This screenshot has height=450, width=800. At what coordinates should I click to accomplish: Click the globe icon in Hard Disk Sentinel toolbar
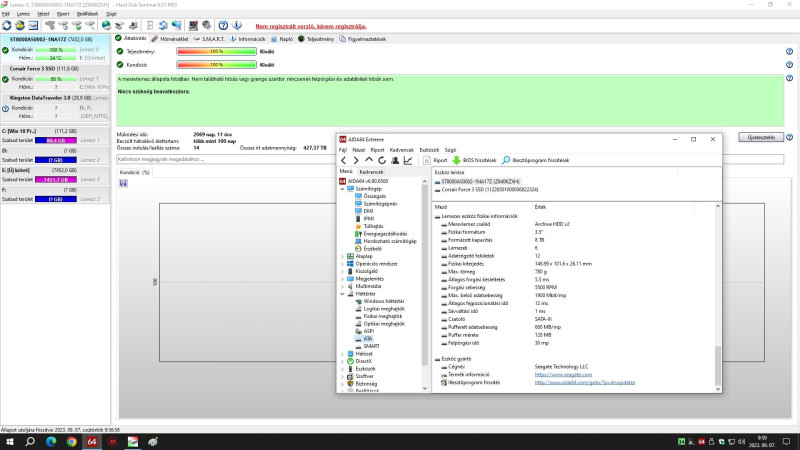coord(106,25)
